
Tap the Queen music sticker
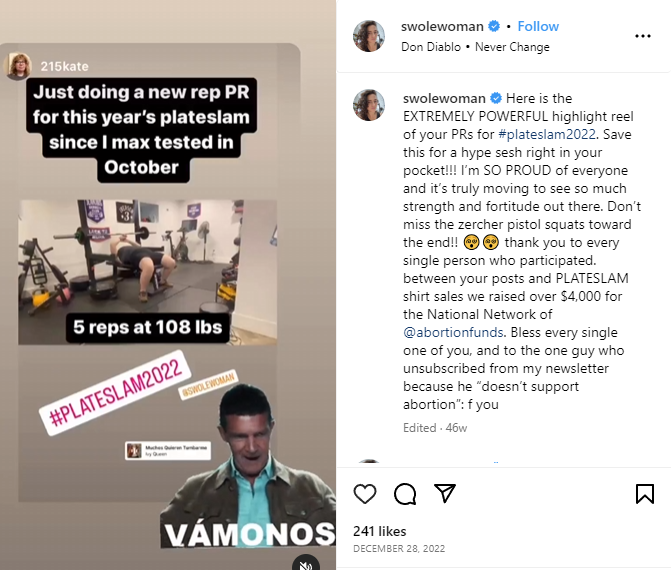pos(168,451)
